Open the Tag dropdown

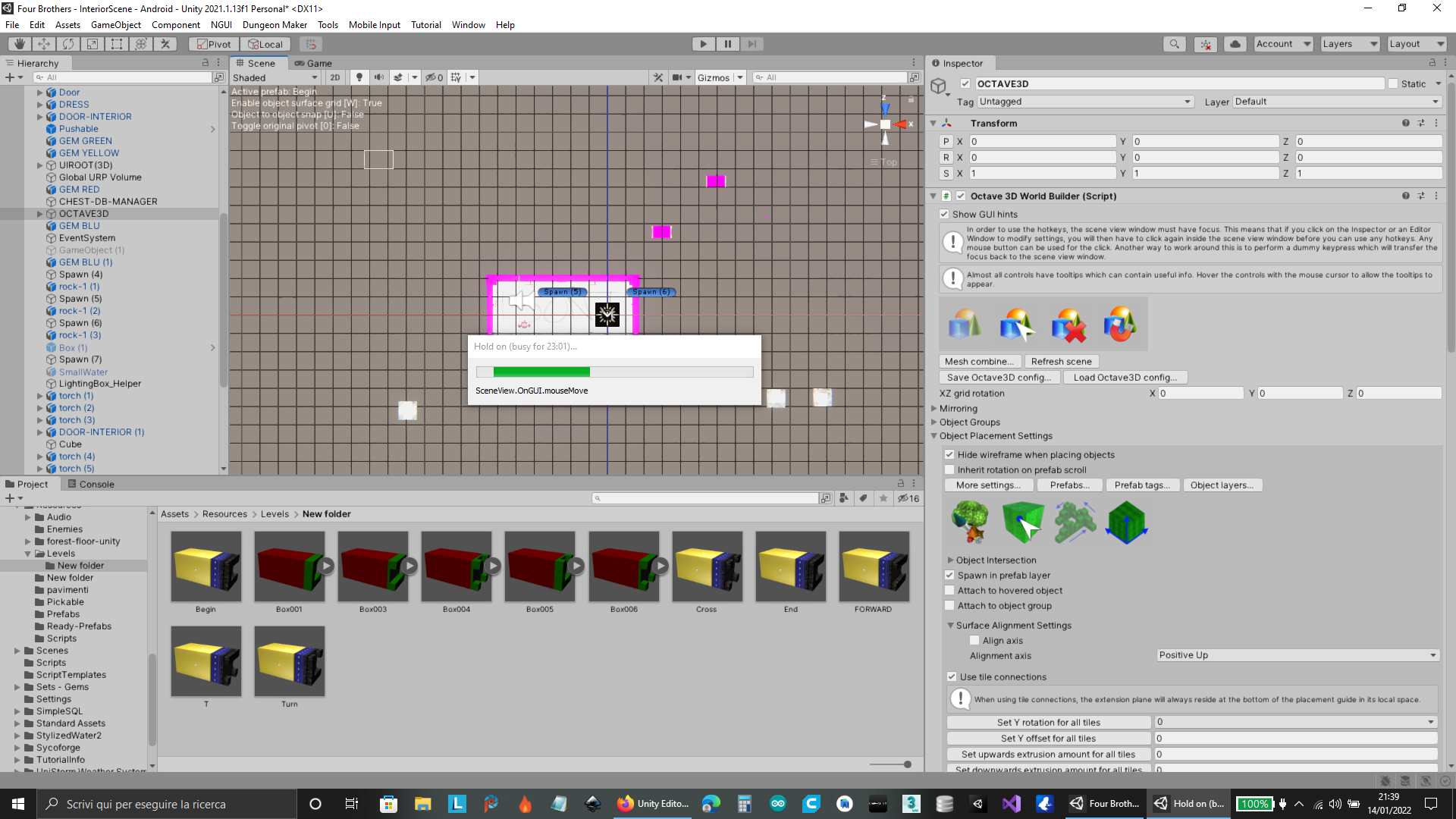(1085, 102)
